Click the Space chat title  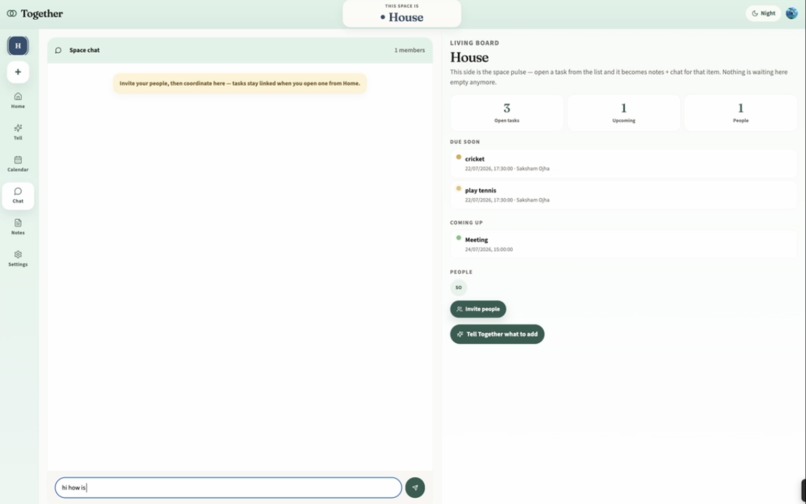(x=84, y=50)
